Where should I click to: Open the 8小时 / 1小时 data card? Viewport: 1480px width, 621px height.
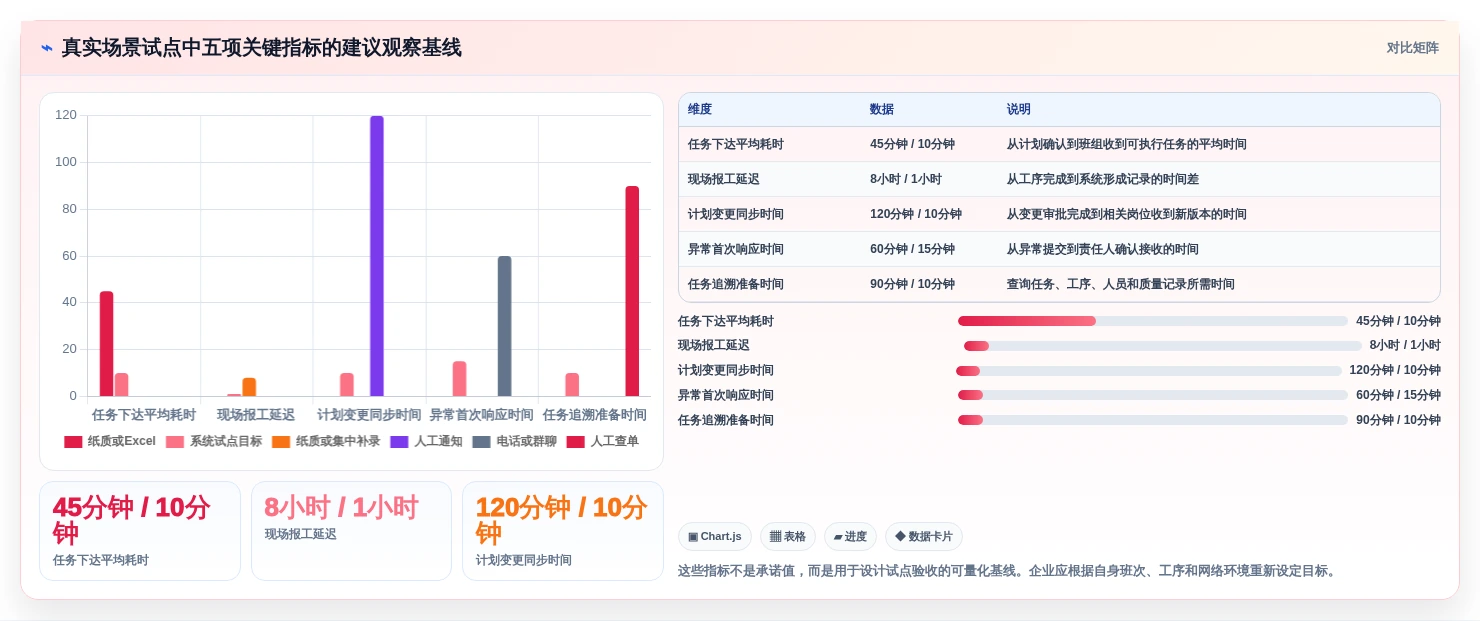[x=351, y=531]
